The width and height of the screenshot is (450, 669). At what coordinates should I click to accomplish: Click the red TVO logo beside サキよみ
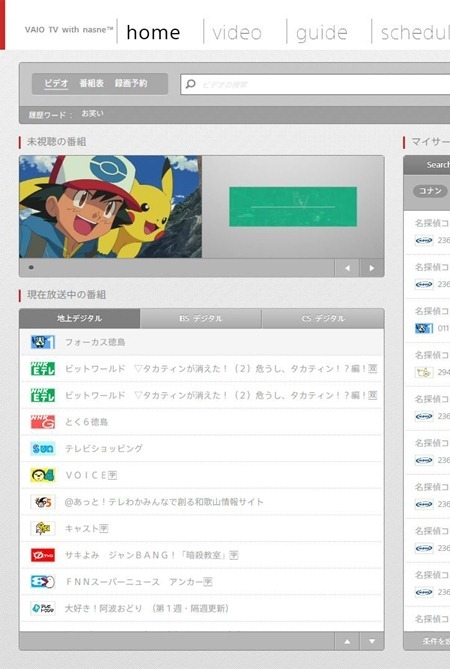click(x=43, y=555)
